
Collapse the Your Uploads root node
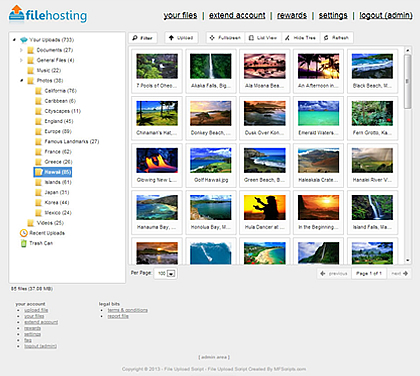pyautogui.click(x=14, y=40)
